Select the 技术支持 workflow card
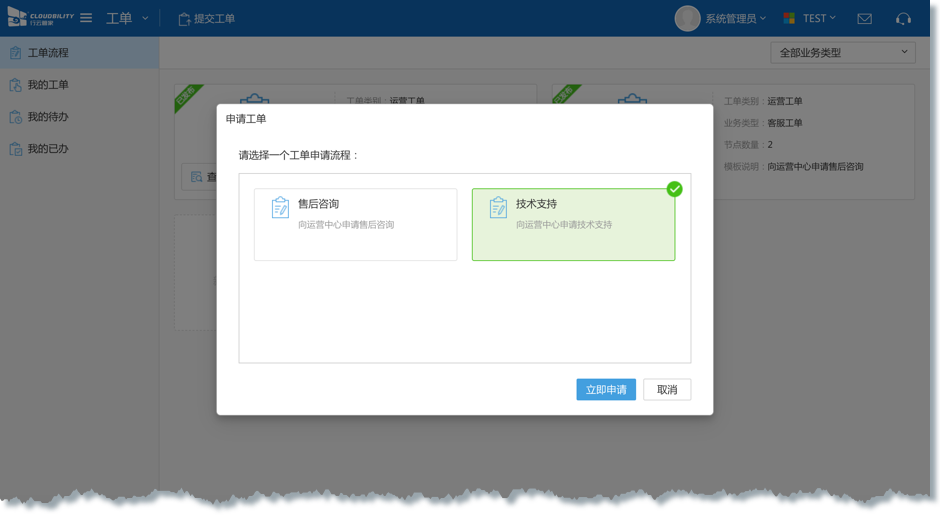Image resolution: width=940 pixels, height=516 pixels. 574,224
